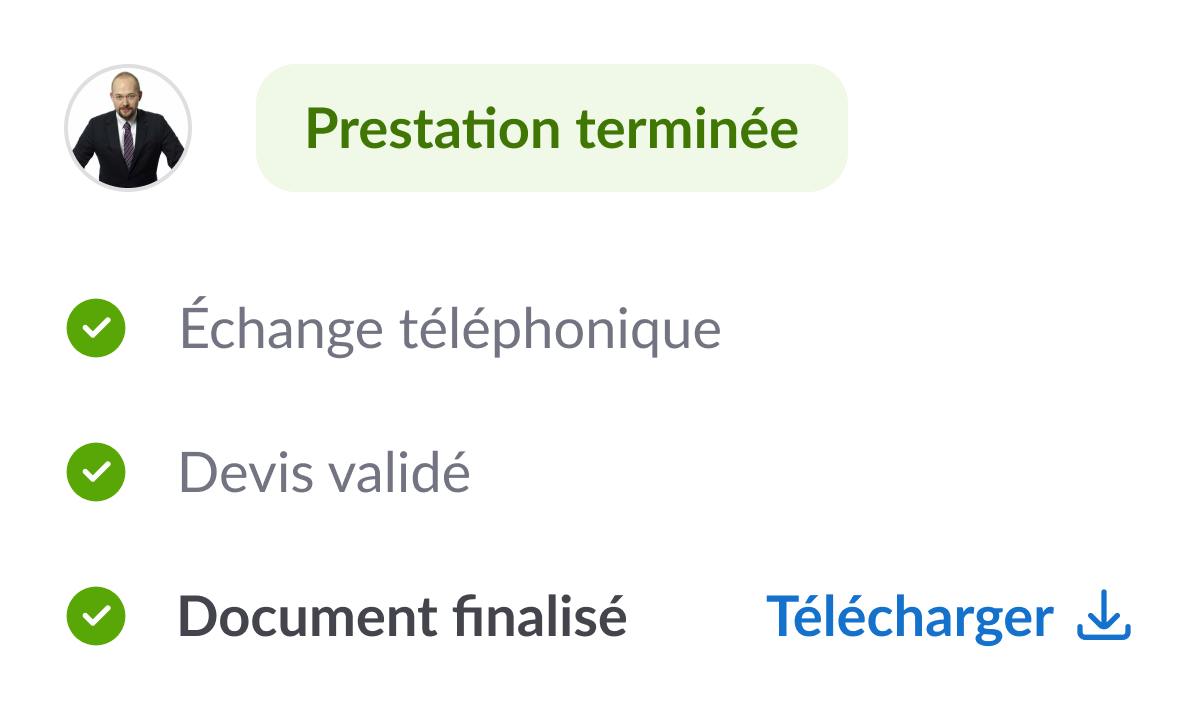Click the grey Devis validé text
This screenshot has width=1200, height=720.
pyautogui.click(x=324, y=472)
